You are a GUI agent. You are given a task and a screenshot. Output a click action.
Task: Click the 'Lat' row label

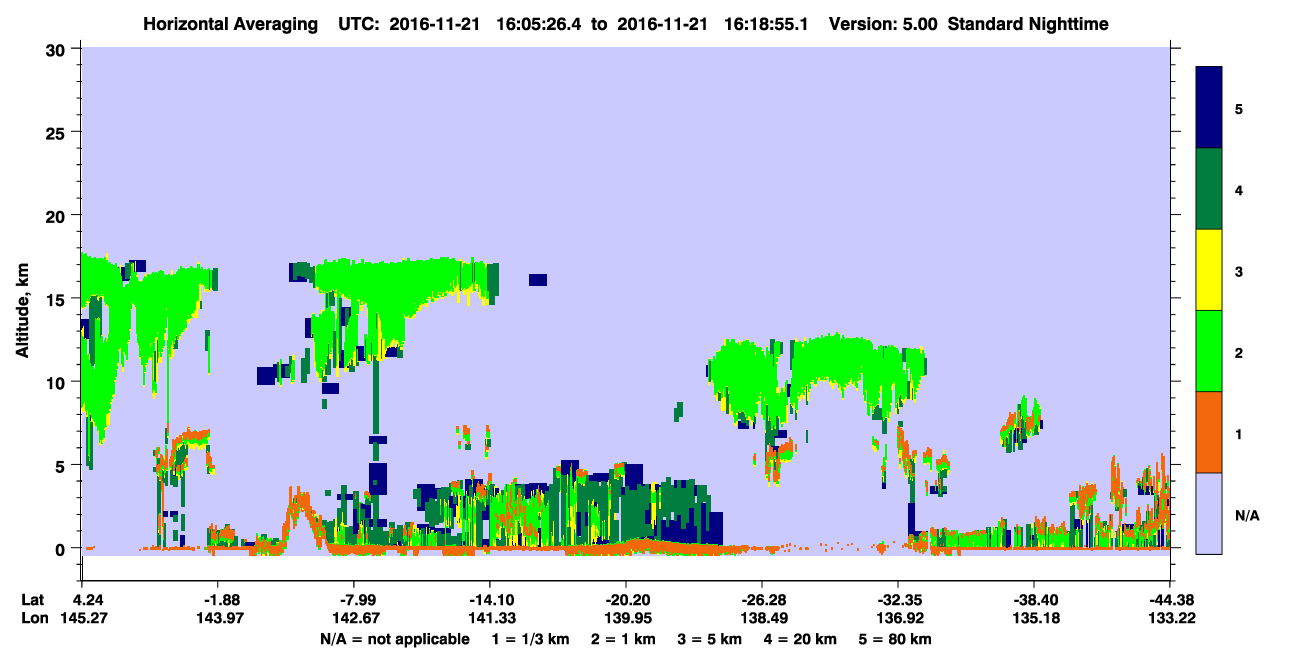(x=33, y=600)
